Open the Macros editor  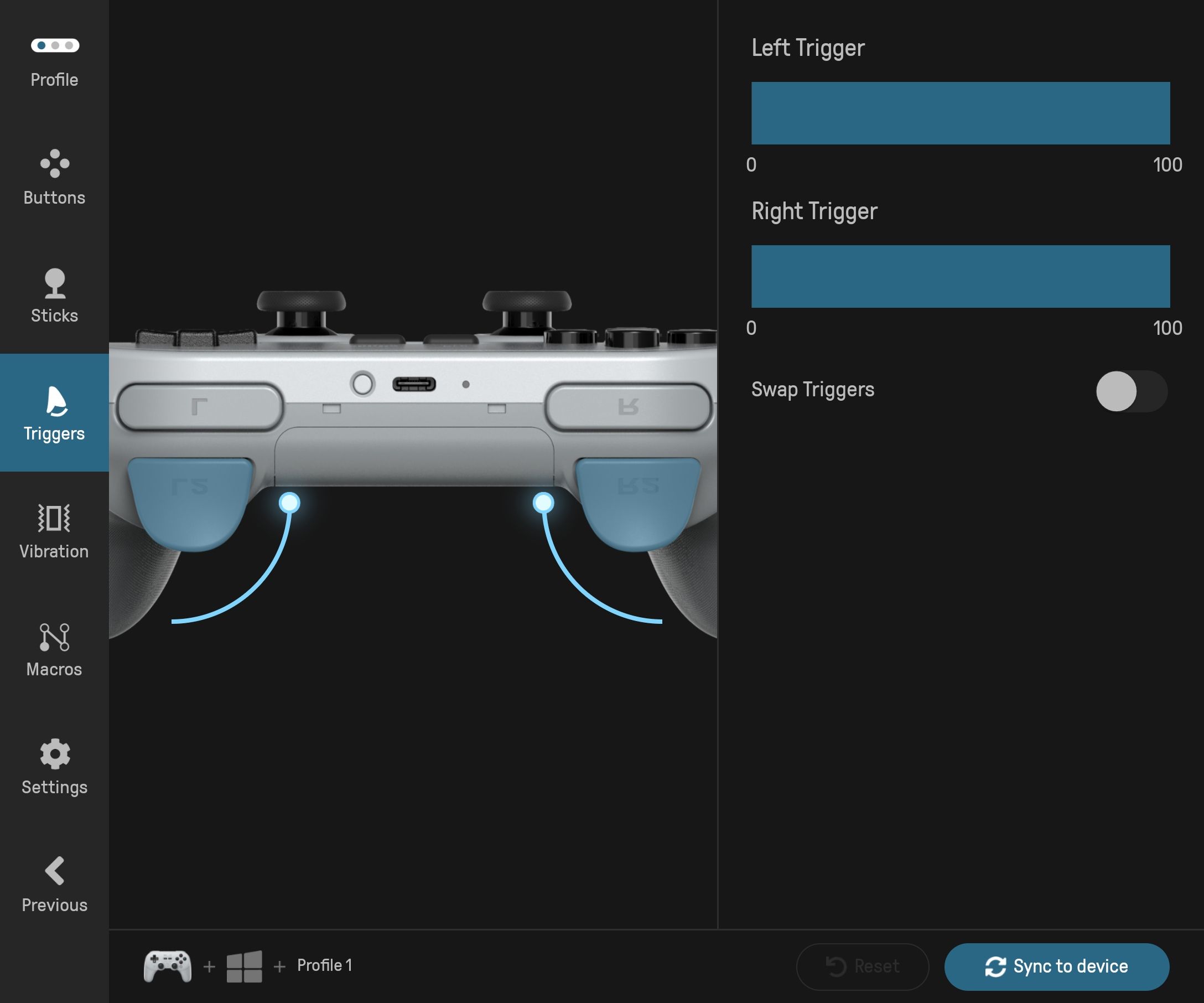54,649
